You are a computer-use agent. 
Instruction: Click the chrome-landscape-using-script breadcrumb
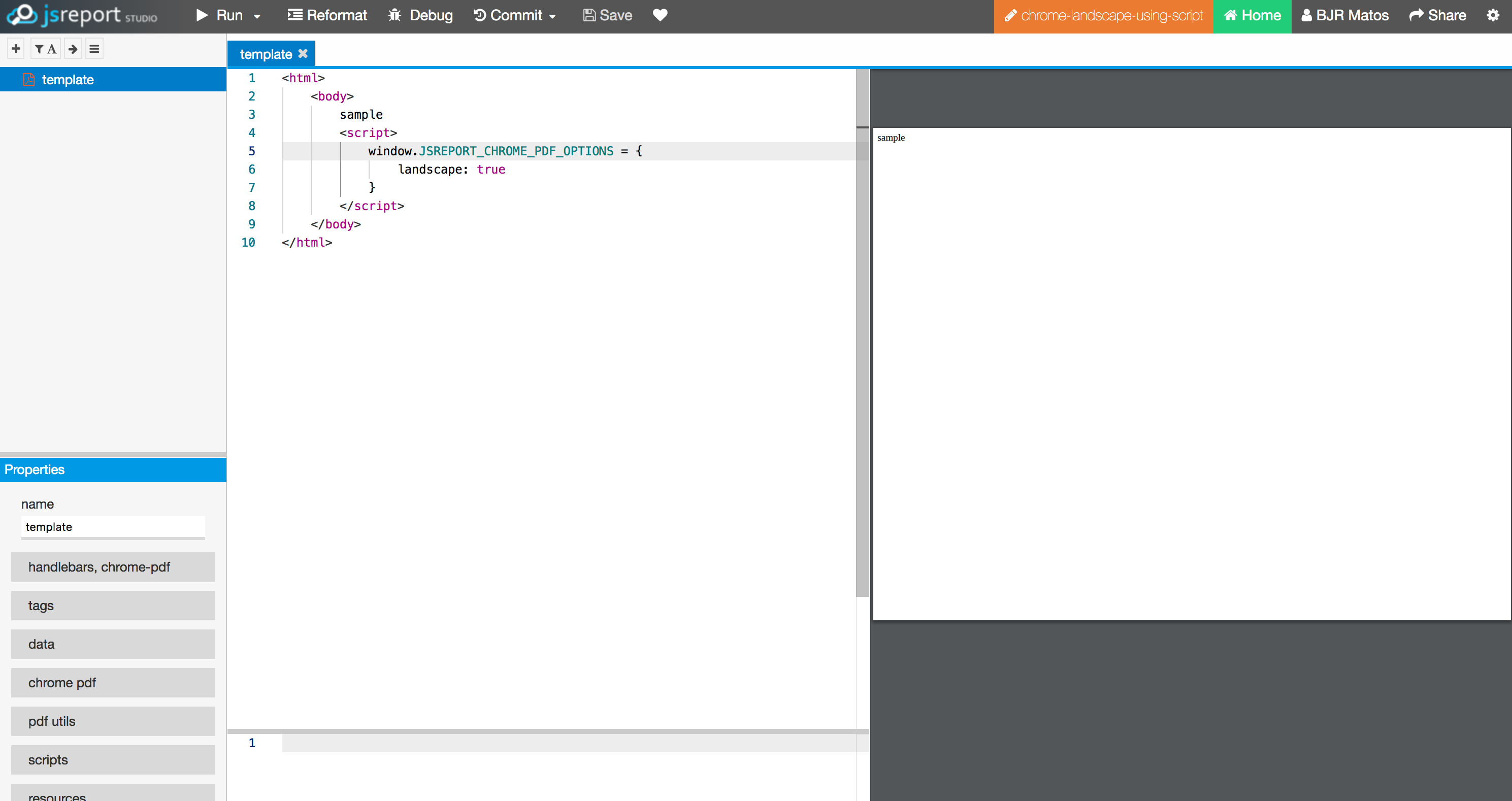coord(1102,15)
